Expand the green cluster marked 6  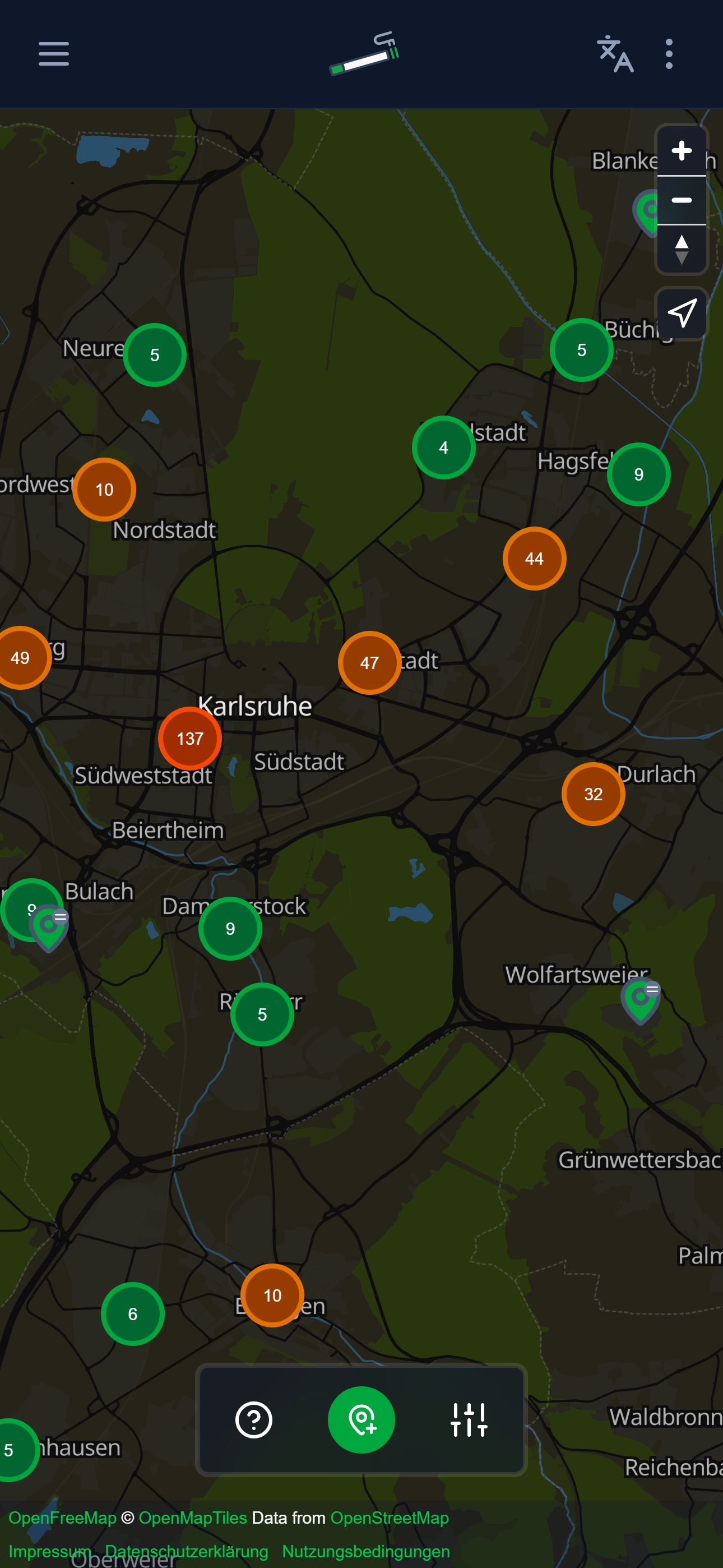[133, 1314]
